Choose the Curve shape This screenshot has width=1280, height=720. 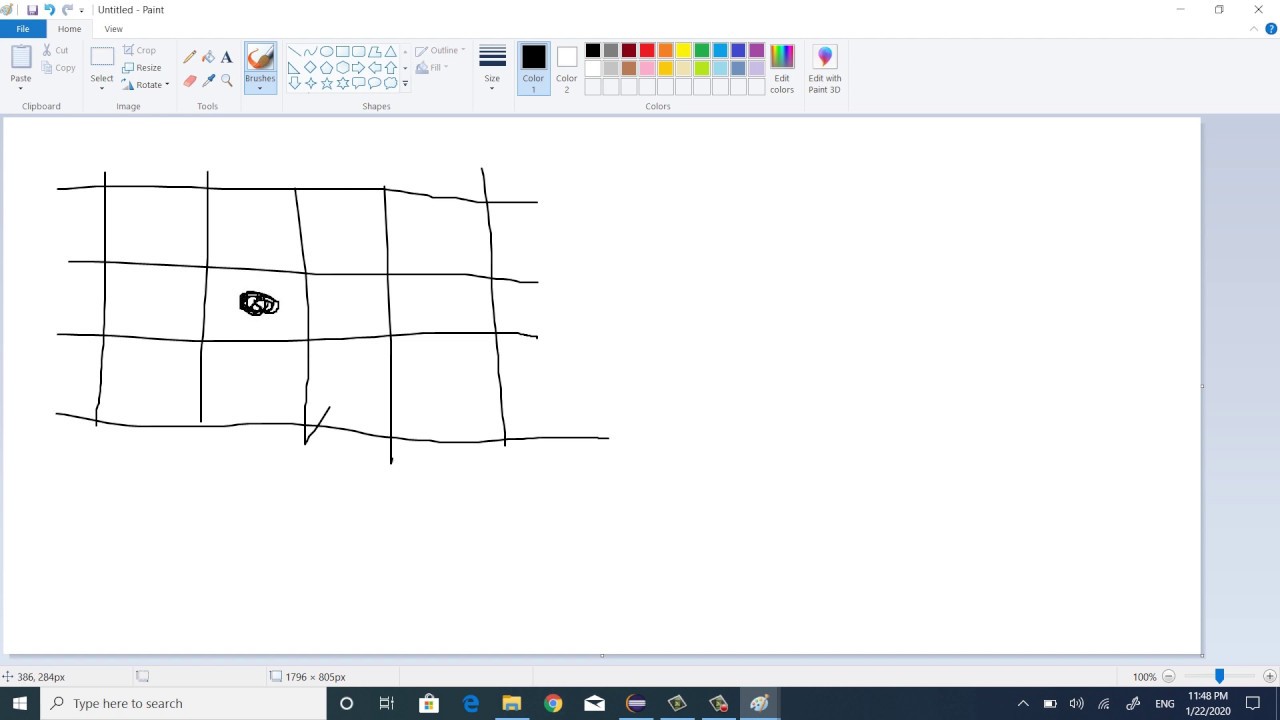point(310,52)
